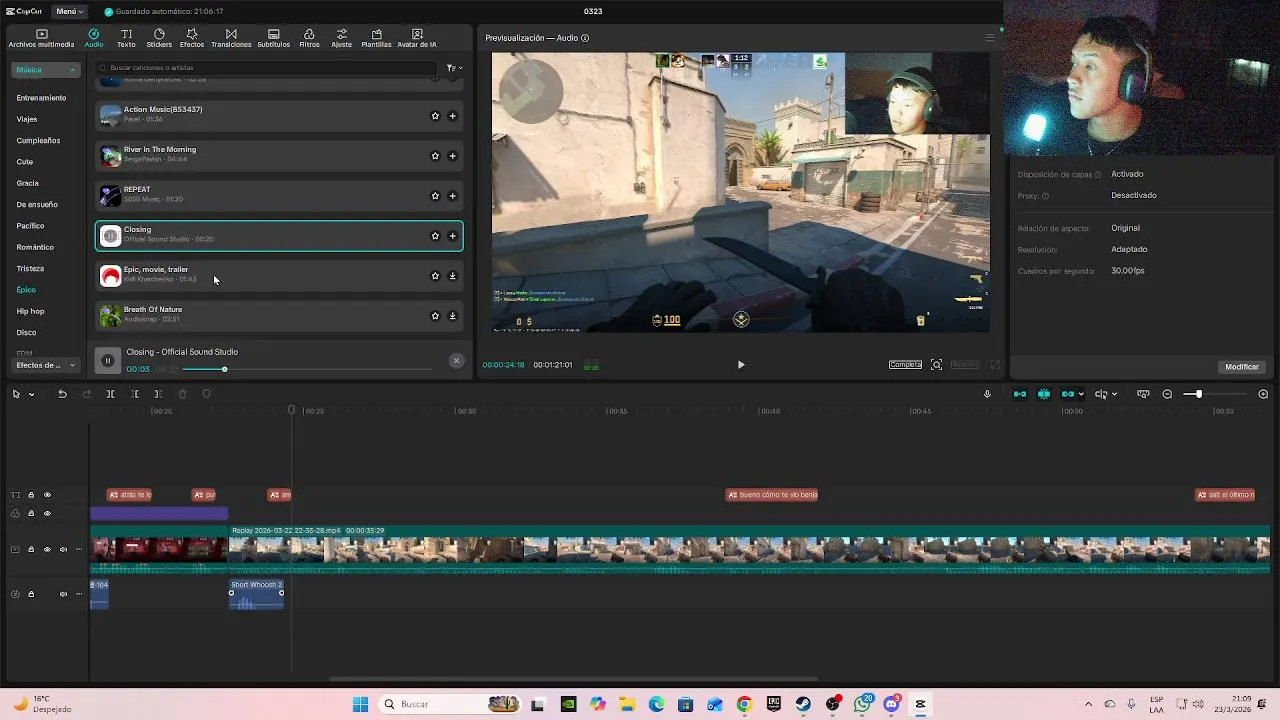Click the timeline zoom slider
The height and width of the screenshot is (720, 1280).
tap(1215, 394)
